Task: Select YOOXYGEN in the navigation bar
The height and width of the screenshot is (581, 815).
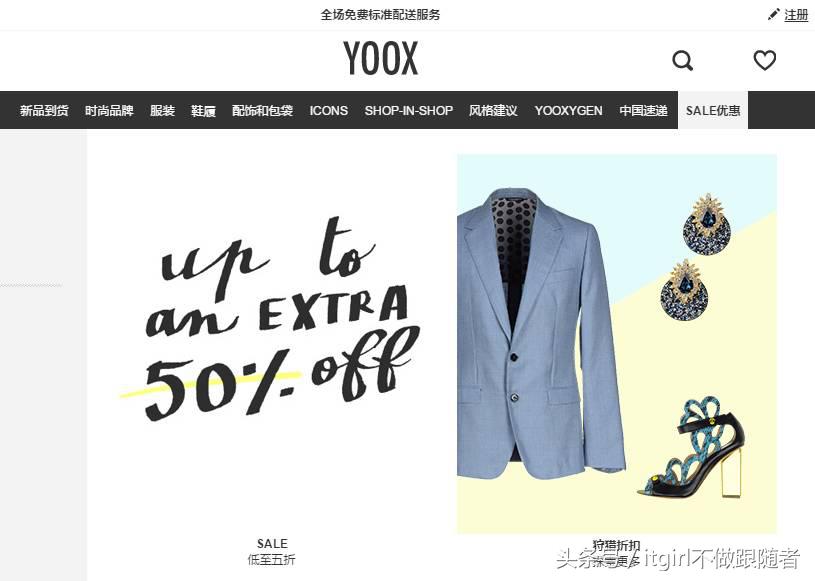Action: coord(568,111)
